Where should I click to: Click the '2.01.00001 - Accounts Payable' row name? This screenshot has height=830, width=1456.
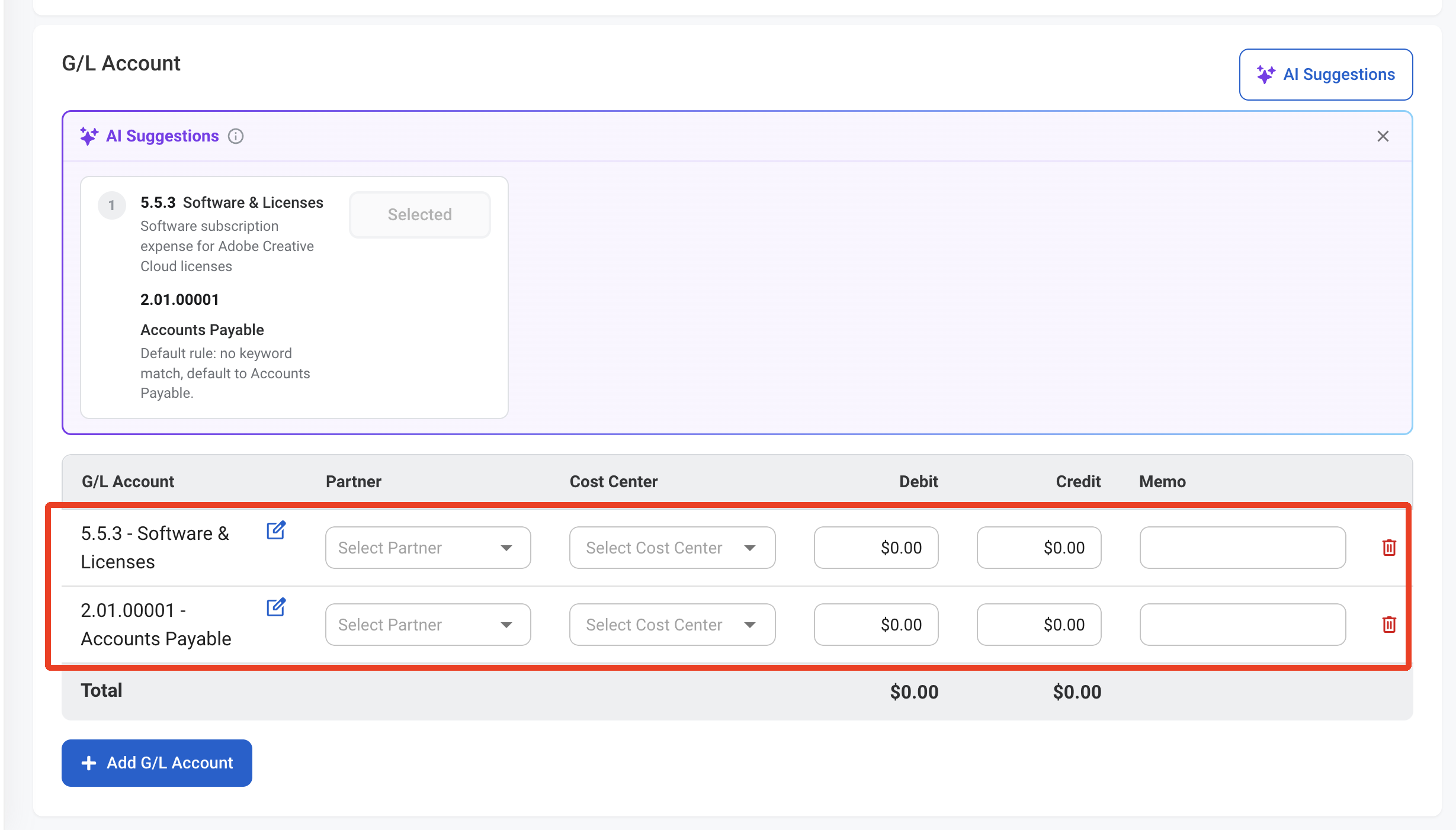pos(156,625)
